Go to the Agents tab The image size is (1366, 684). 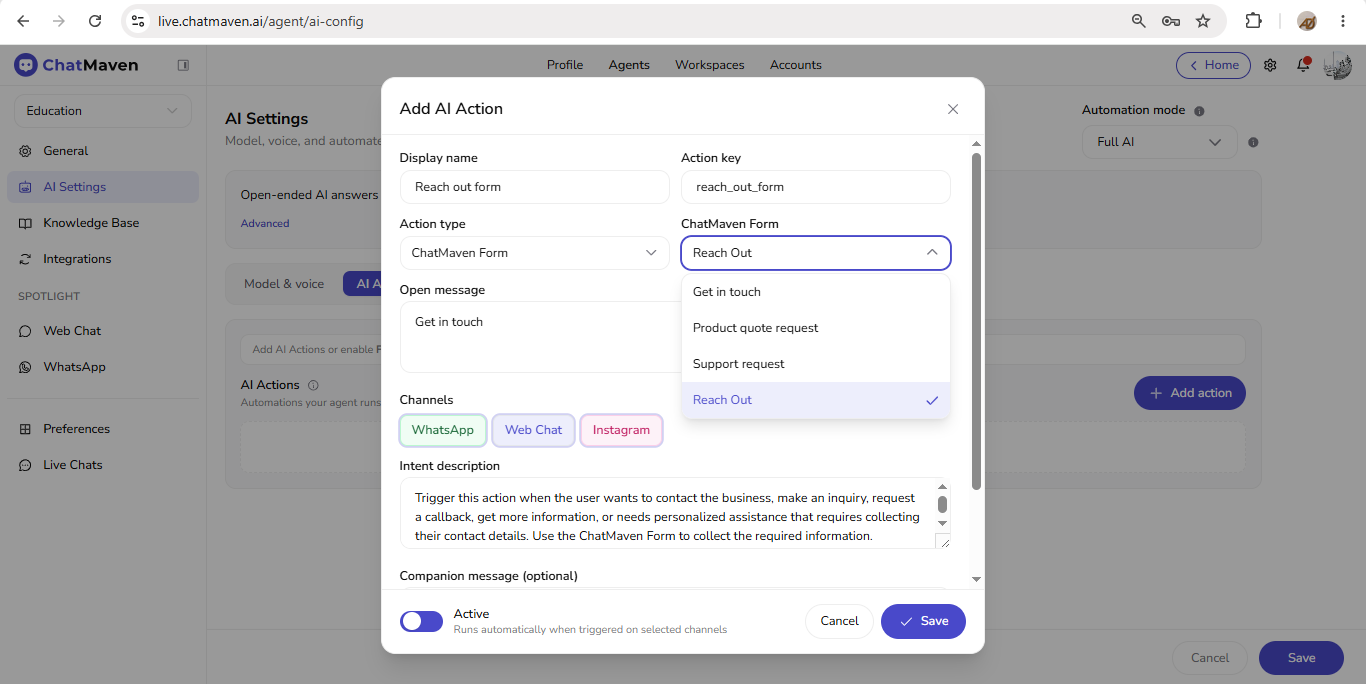click(629, 65)
